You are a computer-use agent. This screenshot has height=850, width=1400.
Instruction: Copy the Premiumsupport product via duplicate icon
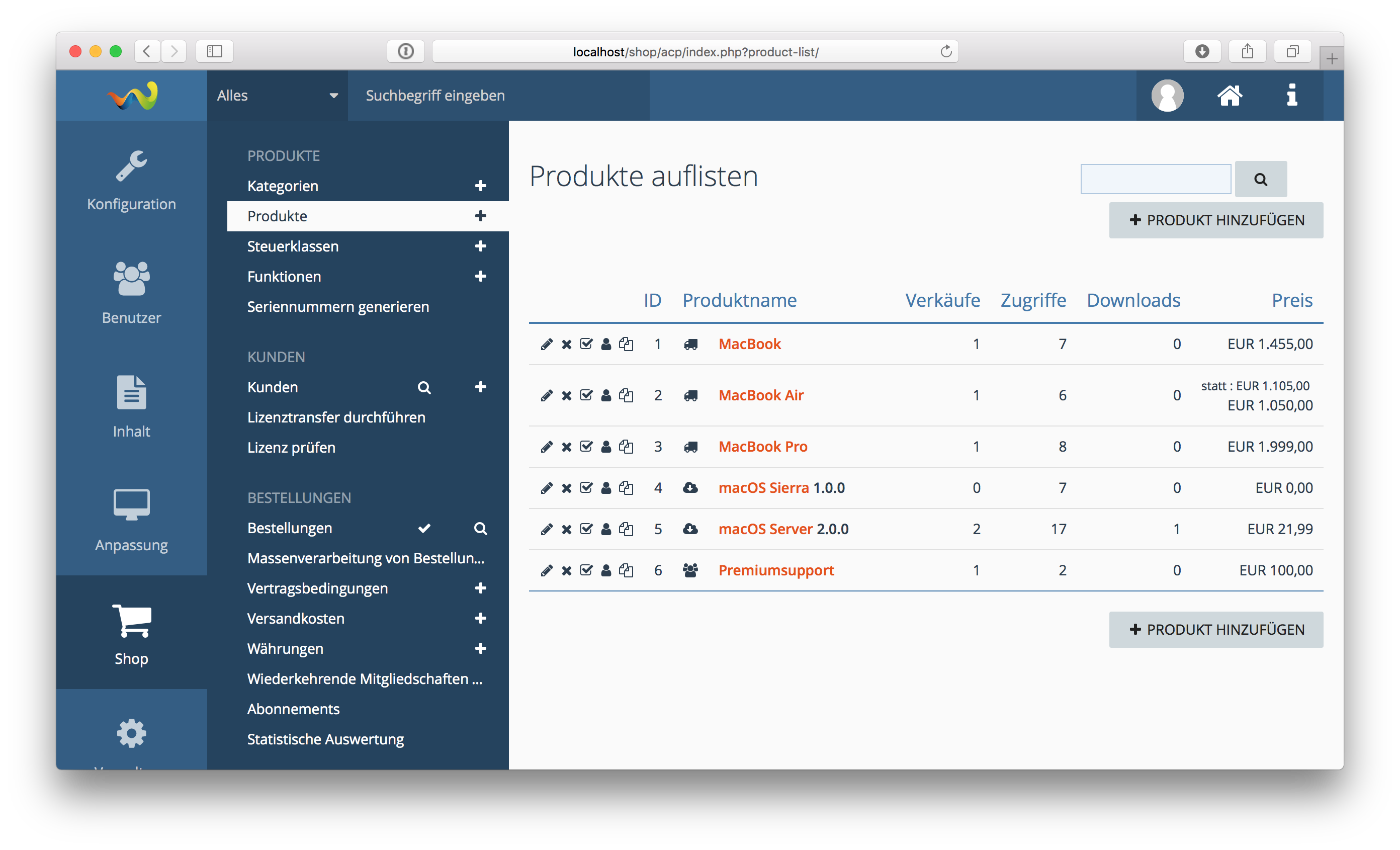pos(626,570)
